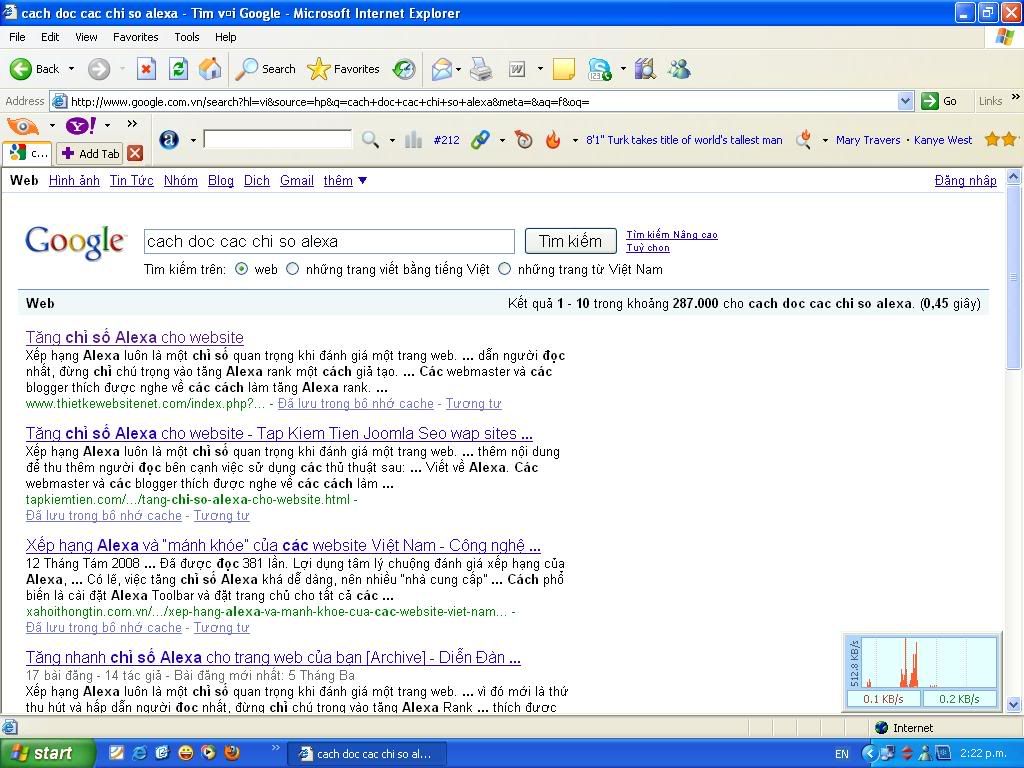Click the Go button next to address bar
1024x768 pixels.
[939, 101]
